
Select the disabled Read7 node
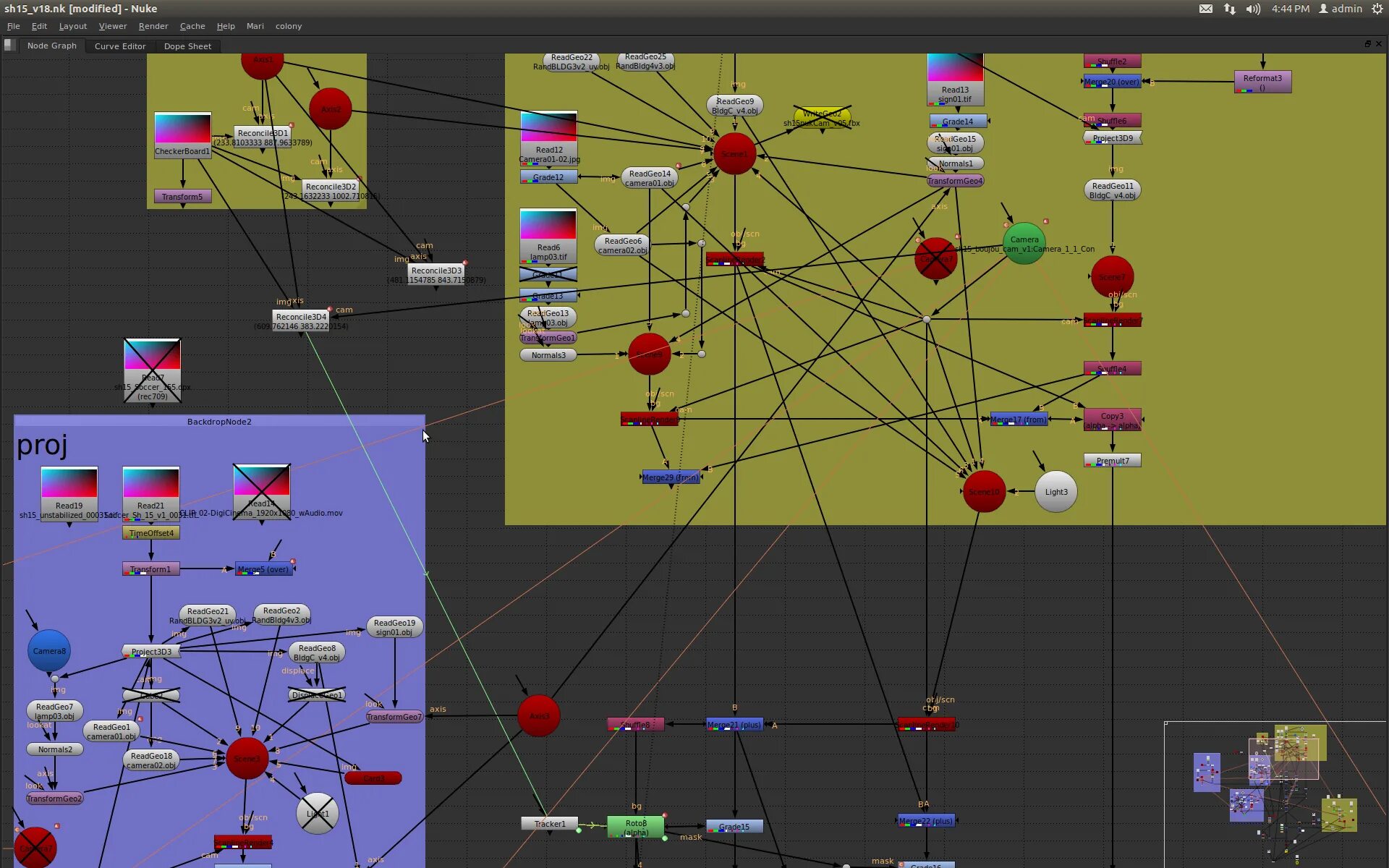[x=153, y=370]
